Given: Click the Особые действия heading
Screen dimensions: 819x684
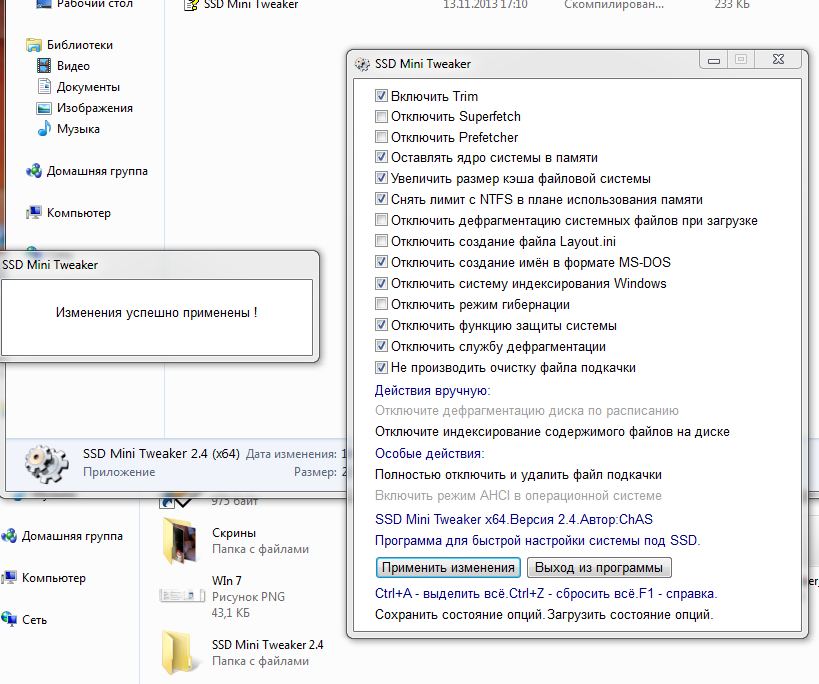Looking at the screenshot, I should [x=429, y=454].
